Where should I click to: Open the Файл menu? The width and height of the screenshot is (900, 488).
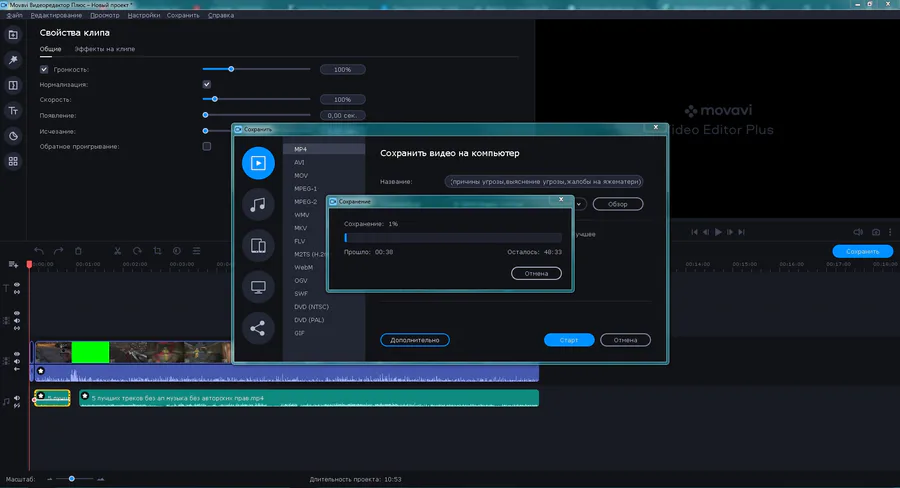[14, 16]
